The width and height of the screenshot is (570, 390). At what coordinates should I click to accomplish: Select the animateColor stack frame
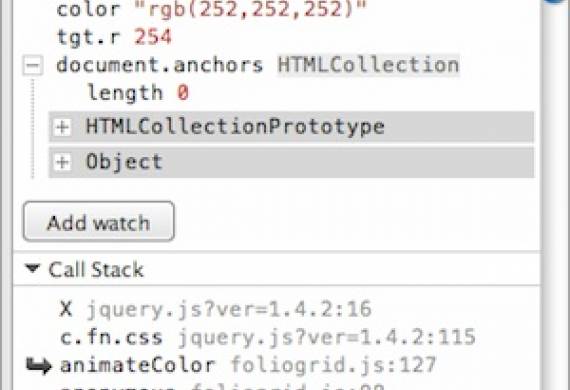pyautogui.click(x=138, y=365)
